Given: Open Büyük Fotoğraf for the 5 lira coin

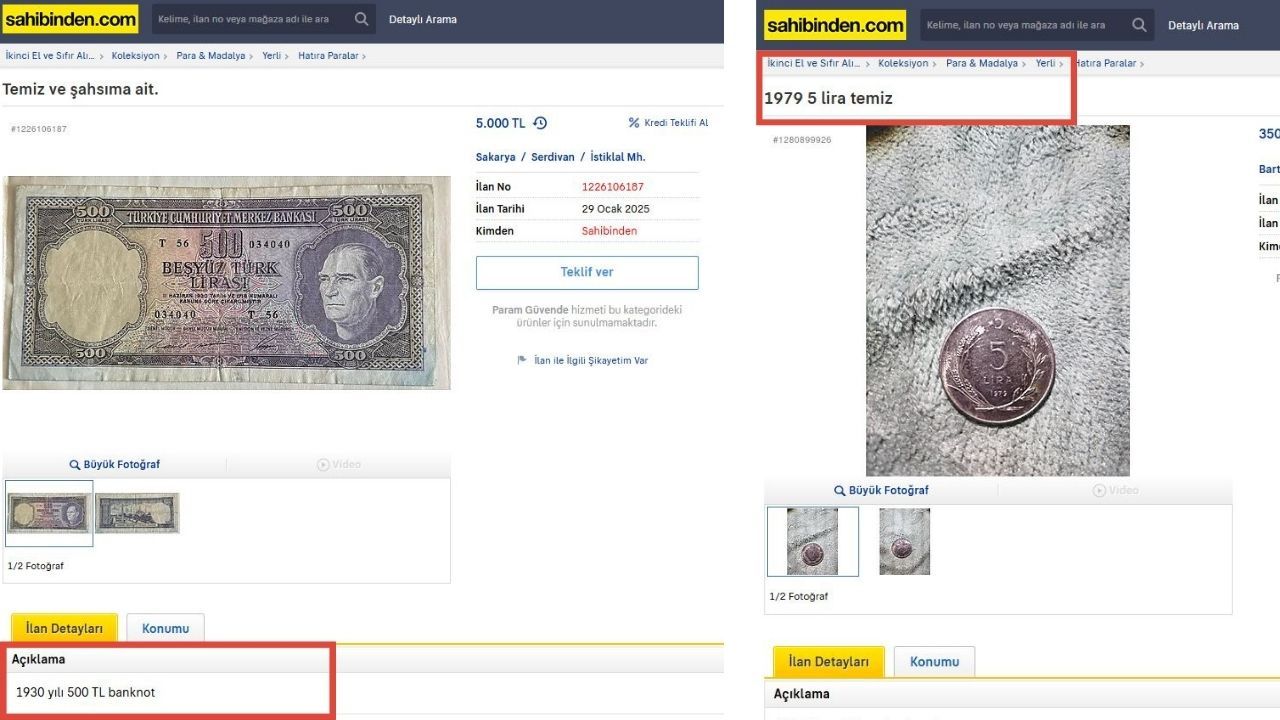Looking at the screenshot, I should pyautogui.click(x=881, y=490).
